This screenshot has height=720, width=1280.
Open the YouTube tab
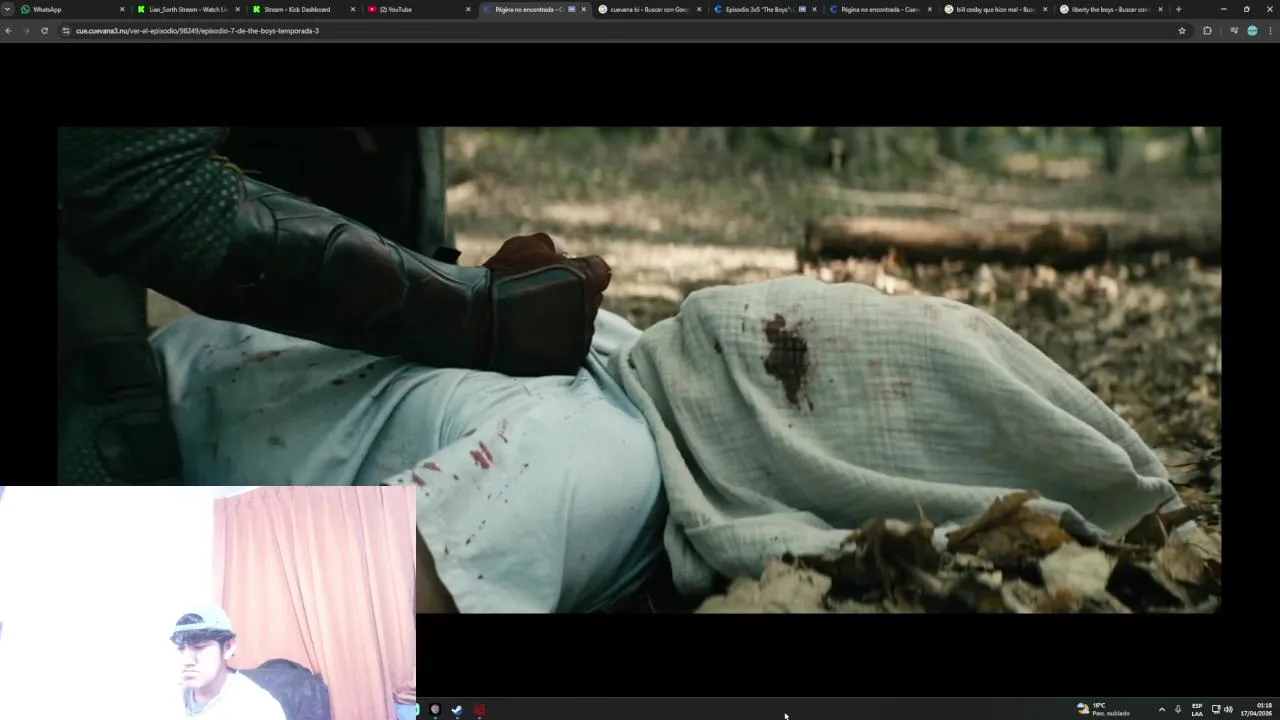pyautogui.click(x=418, y=9)
